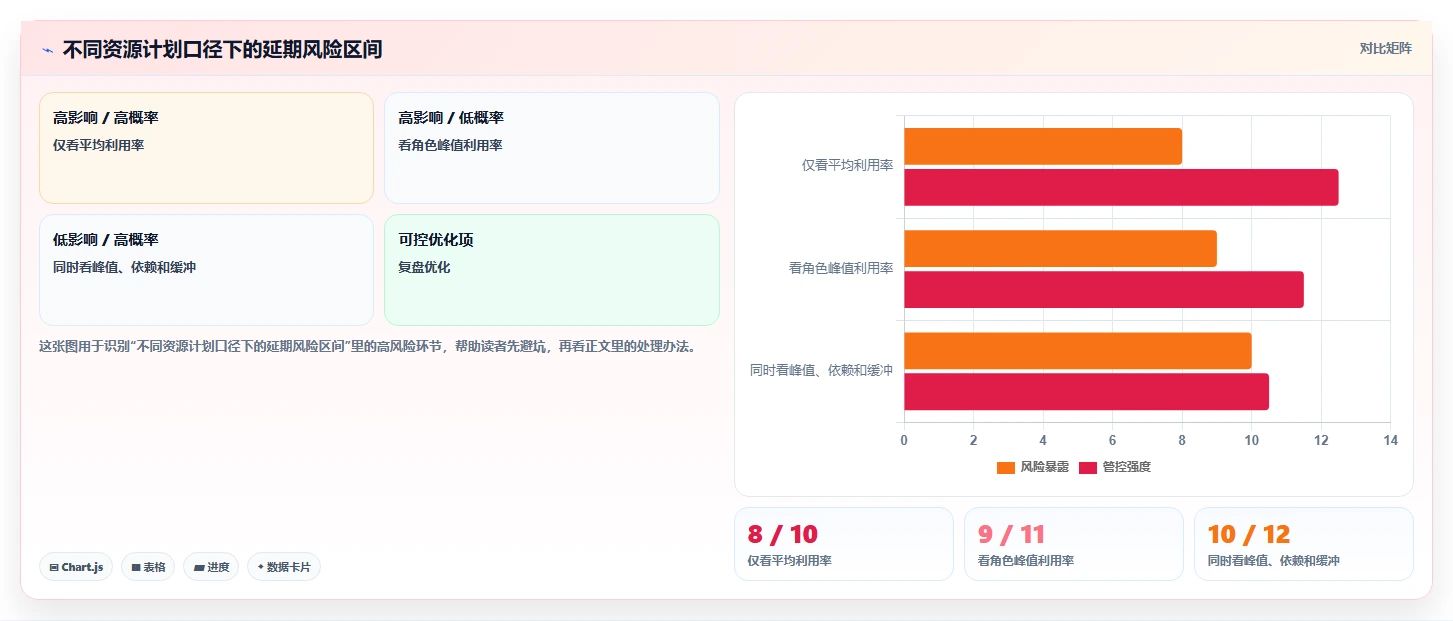Viewport: 1453px width, 621px height.
Task: Click the chart axis label 看角色峰值利用率
Action: [841, 269]
